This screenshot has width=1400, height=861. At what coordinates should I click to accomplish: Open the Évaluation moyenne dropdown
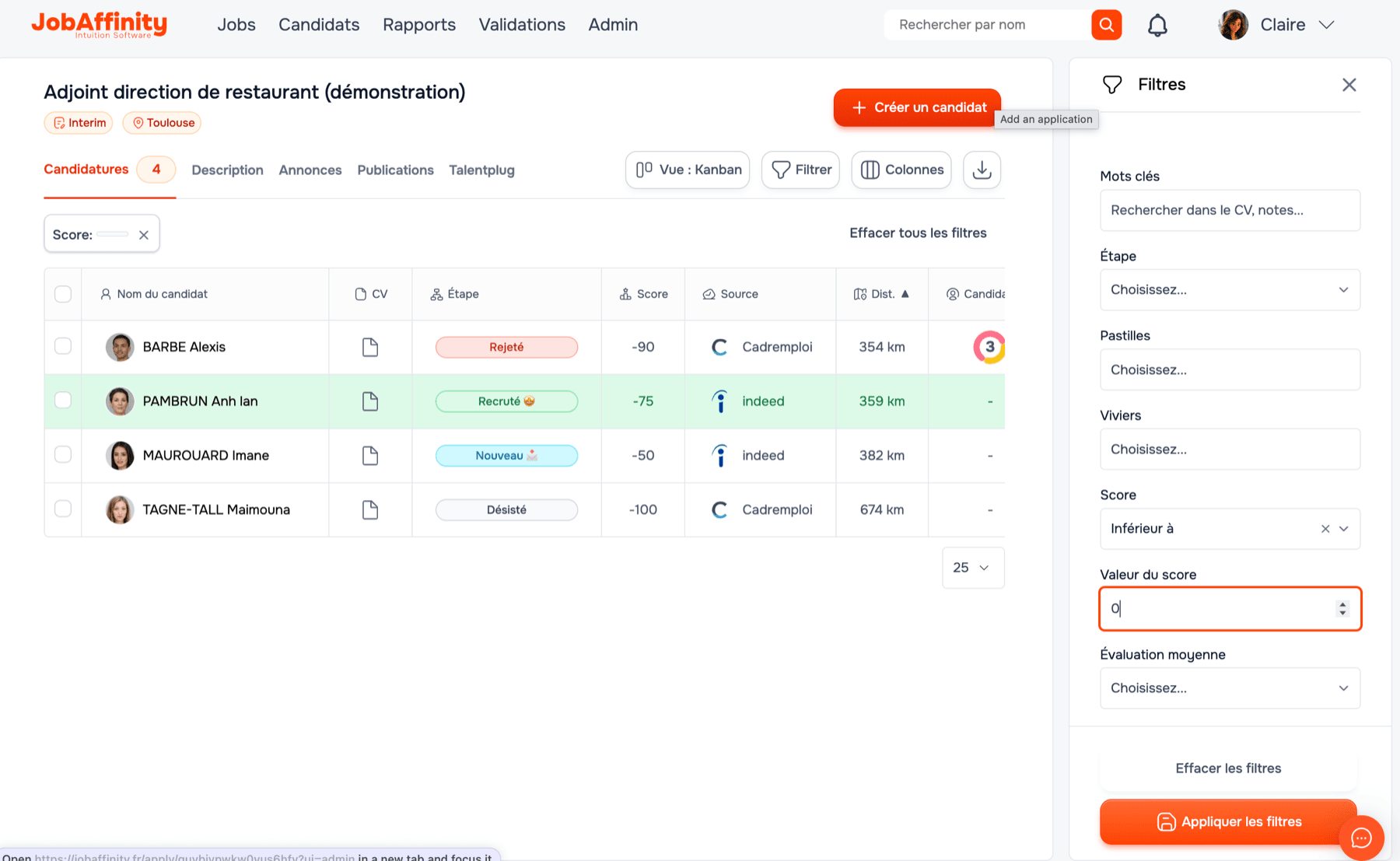1230,688
